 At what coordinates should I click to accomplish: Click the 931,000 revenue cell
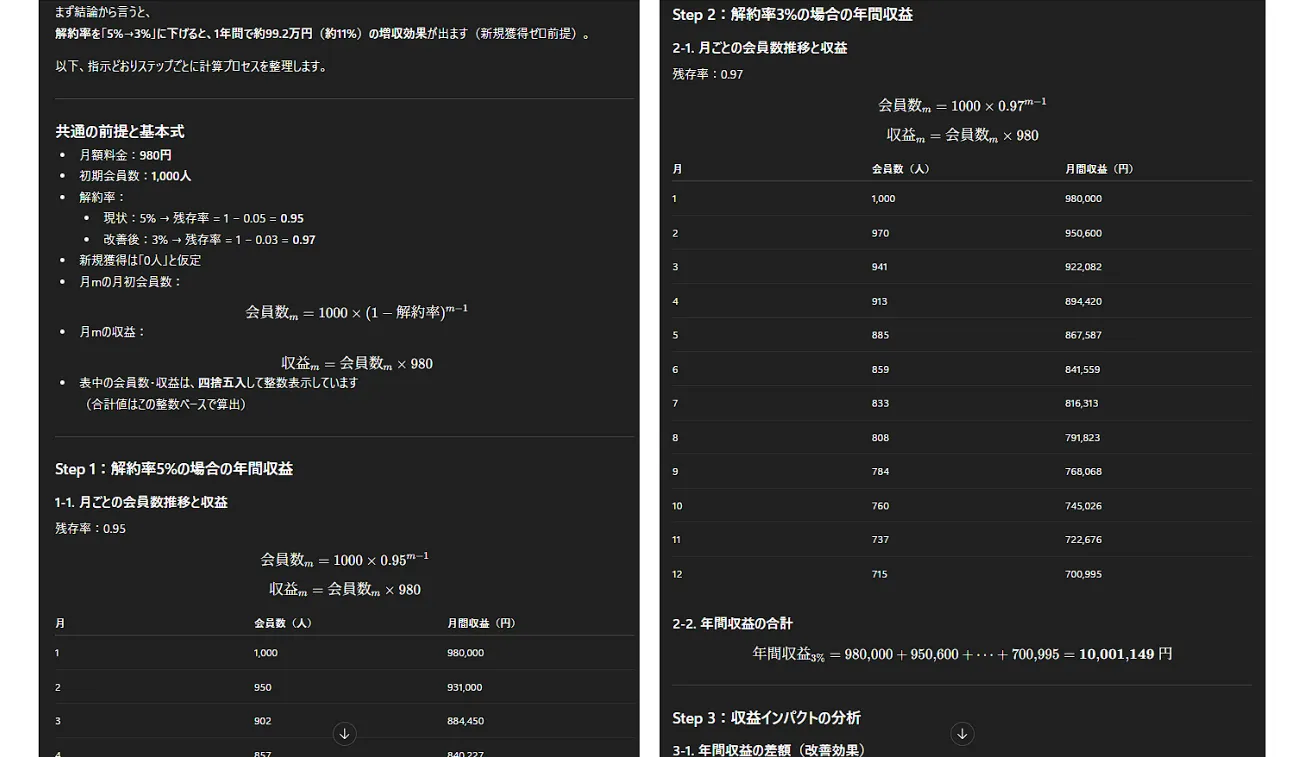(x=465, y=687)
